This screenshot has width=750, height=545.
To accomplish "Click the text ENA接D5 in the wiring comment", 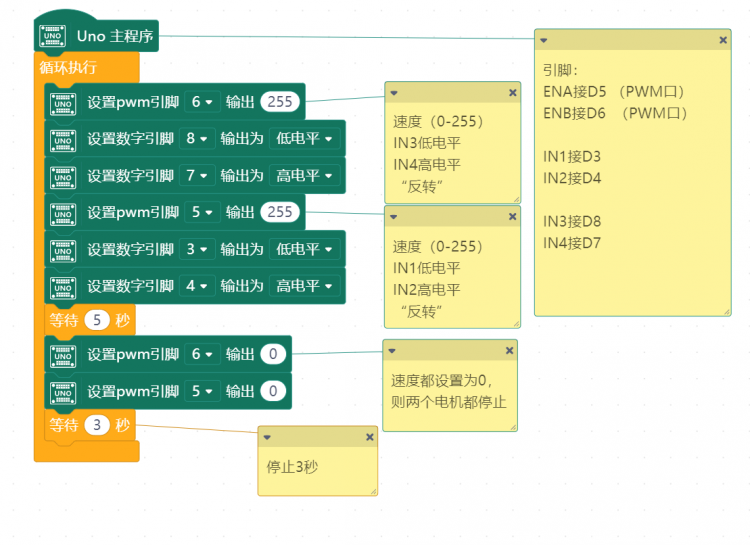I will (574, 91).
